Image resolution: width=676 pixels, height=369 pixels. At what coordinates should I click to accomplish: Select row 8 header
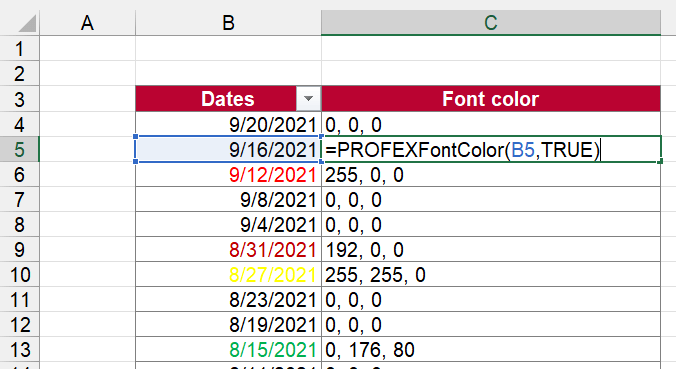(x=19, y=224)
